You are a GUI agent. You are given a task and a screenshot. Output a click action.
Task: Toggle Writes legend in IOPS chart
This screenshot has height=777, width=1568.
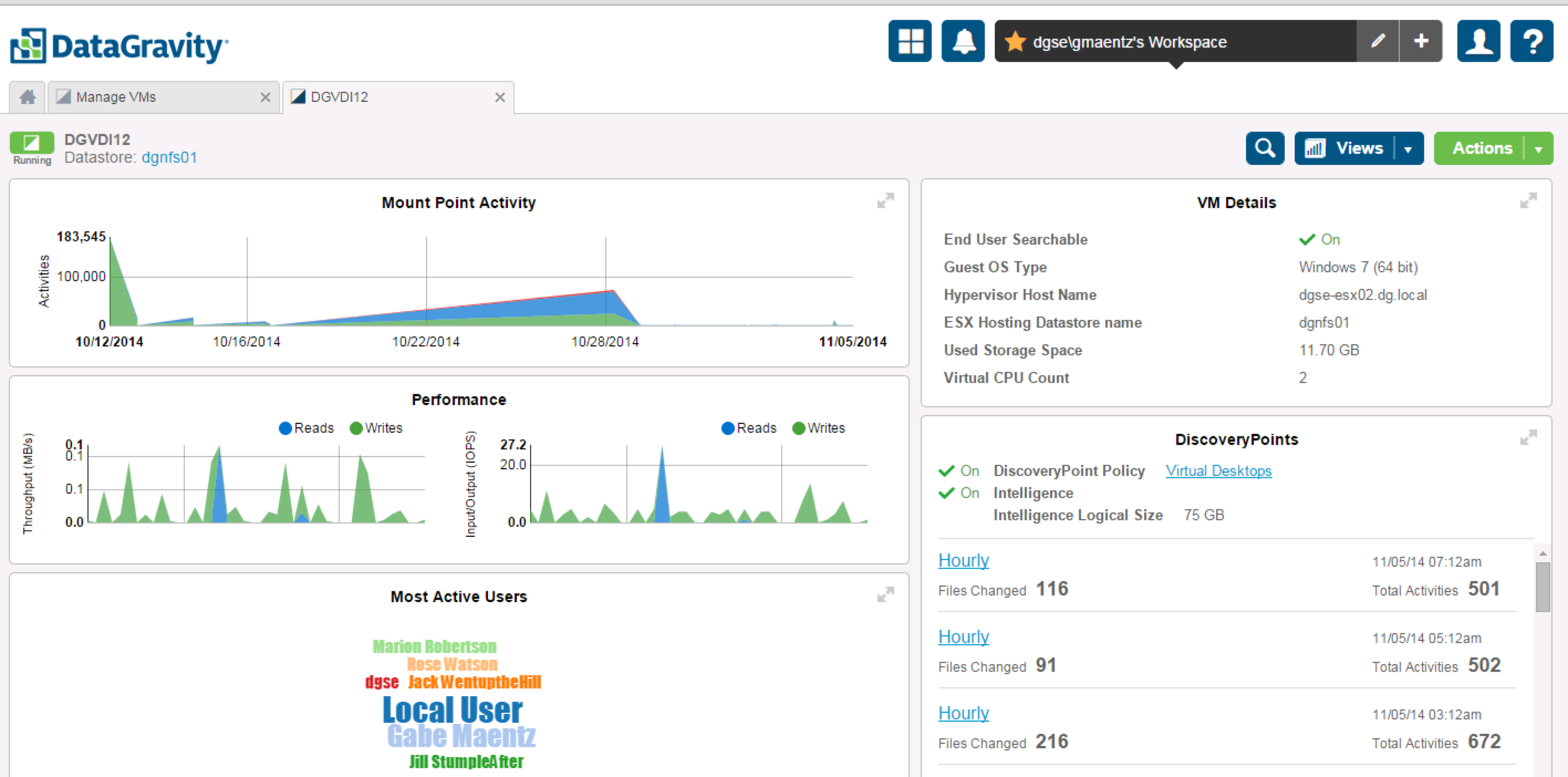click(x=819, y=428)
